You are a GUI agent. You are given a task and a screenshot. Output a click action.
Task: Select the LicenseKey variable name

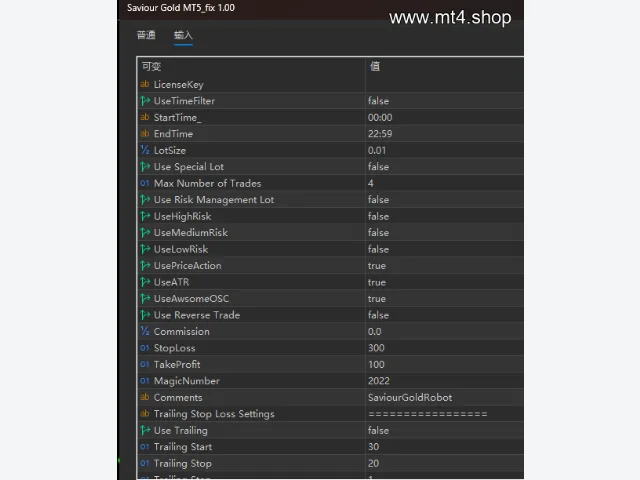178,84
